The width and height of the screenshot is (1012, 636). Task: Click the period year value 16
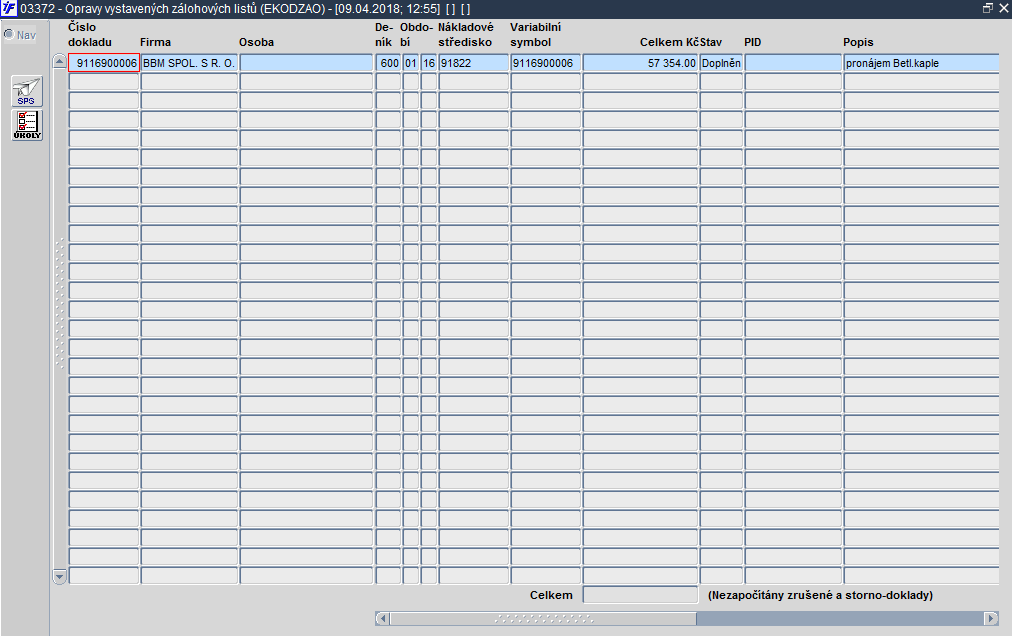(x=429, y=63)
